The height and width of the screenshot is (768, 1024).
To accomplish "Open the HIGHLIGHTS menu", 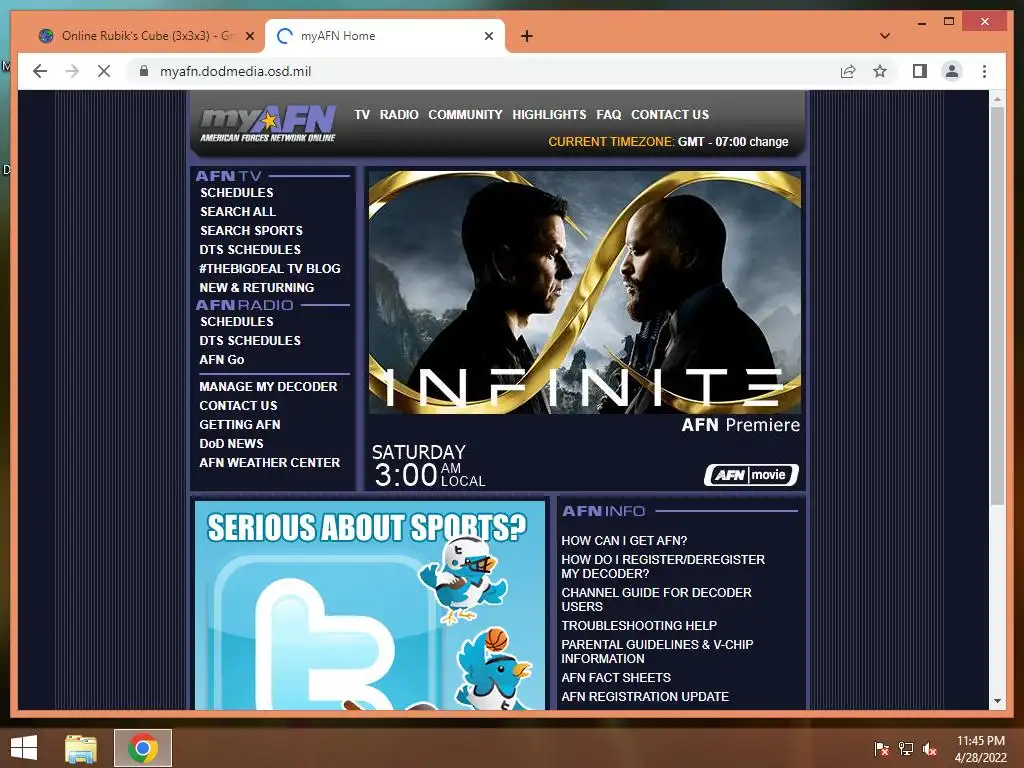I will 549,114.
